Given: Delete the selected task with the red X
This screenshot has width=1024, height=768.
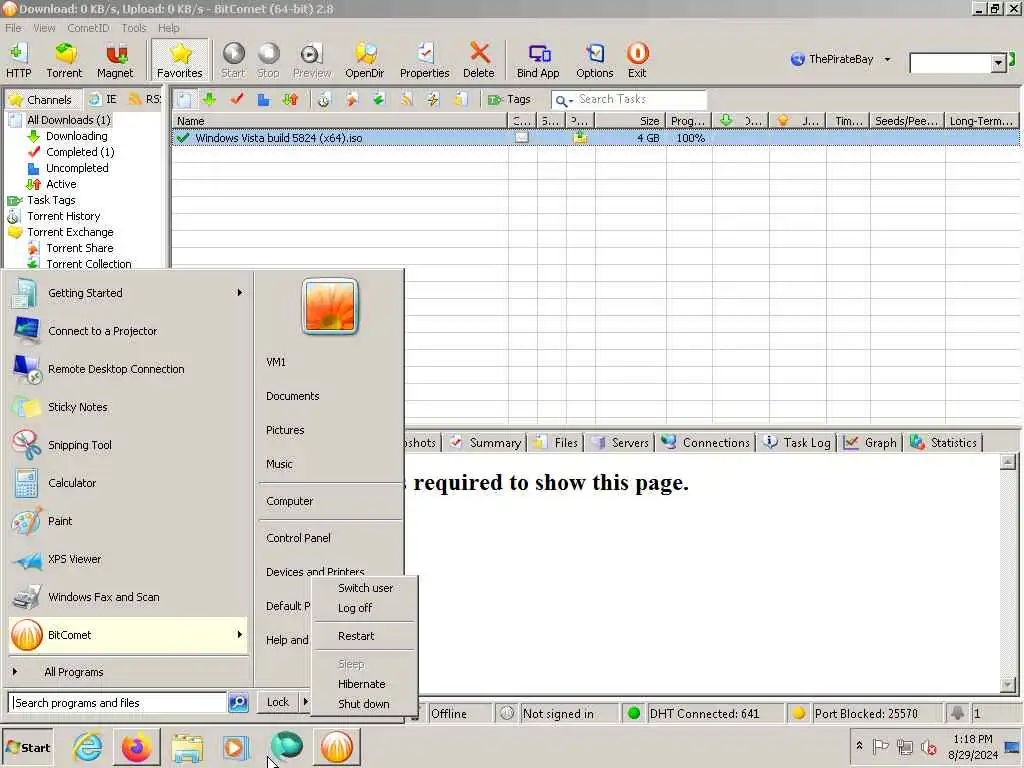Looking at the screenshot, I should pos(479,60).
